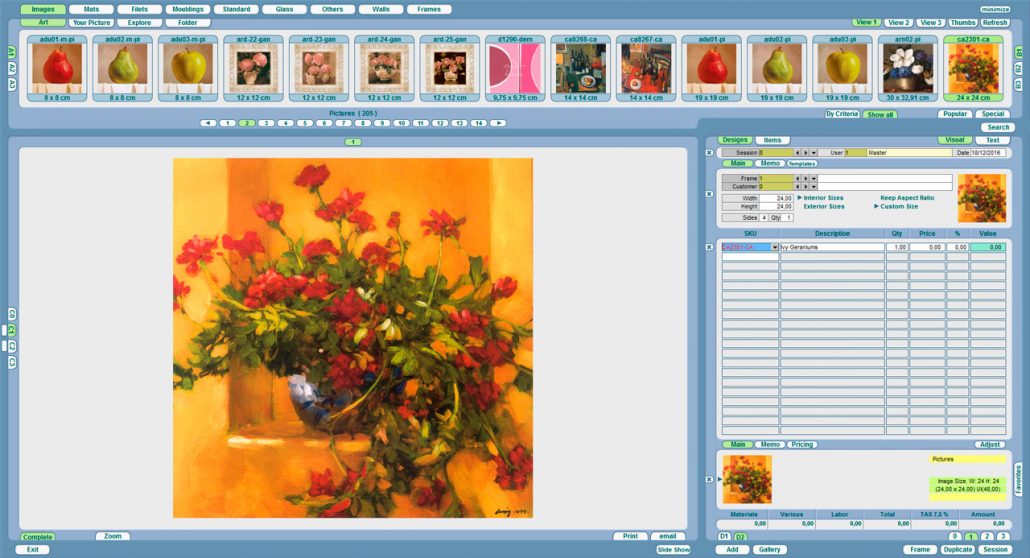This screenshot has height=558, width=1030.
Task: Click the Print button
Action: click(x=631, y=536)
